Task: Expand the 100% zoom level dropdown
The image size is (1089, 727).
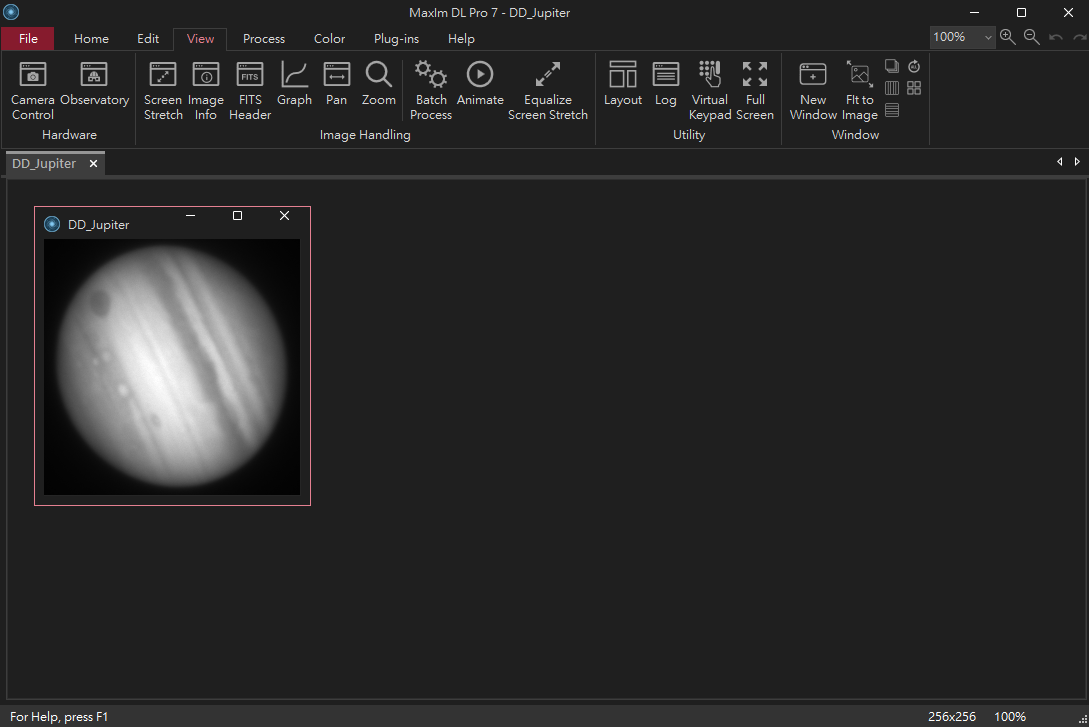Action: pos(988,37)
